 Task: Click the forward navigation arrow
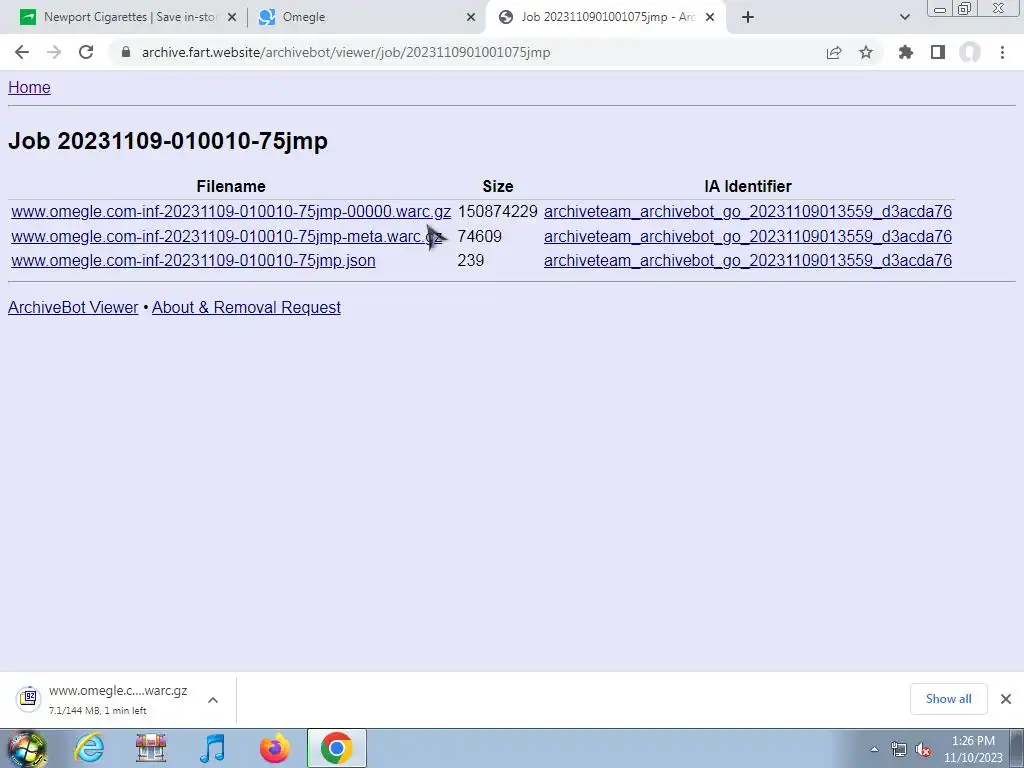pyautogui.click(x=54, y=52)
